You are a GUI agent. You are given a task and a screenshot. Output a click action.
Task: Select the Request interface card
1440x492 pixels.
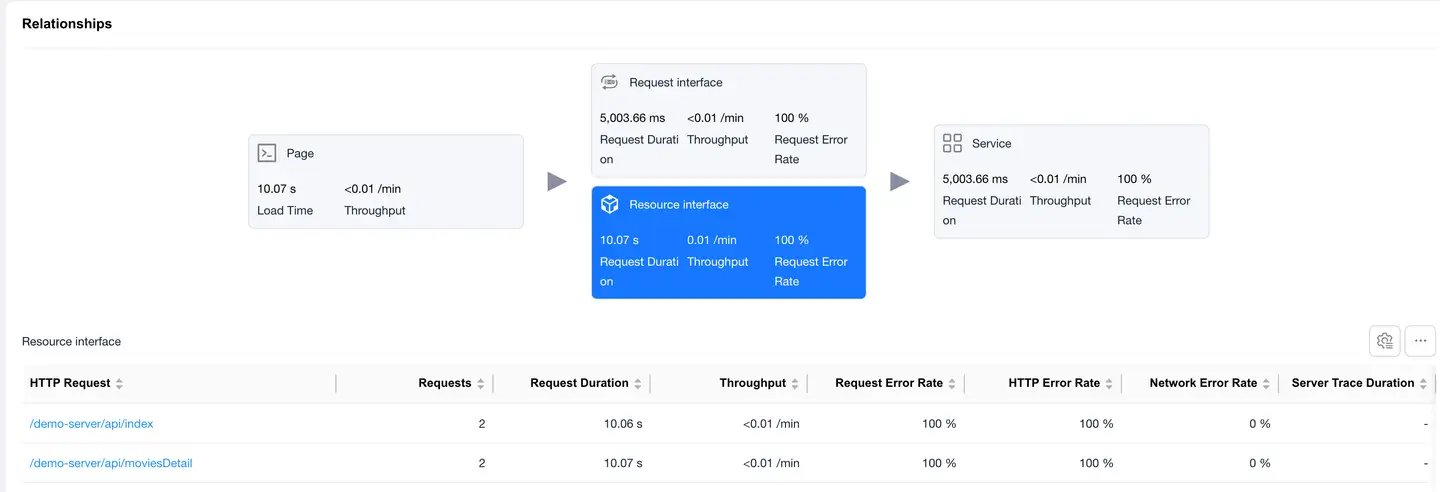728,121
